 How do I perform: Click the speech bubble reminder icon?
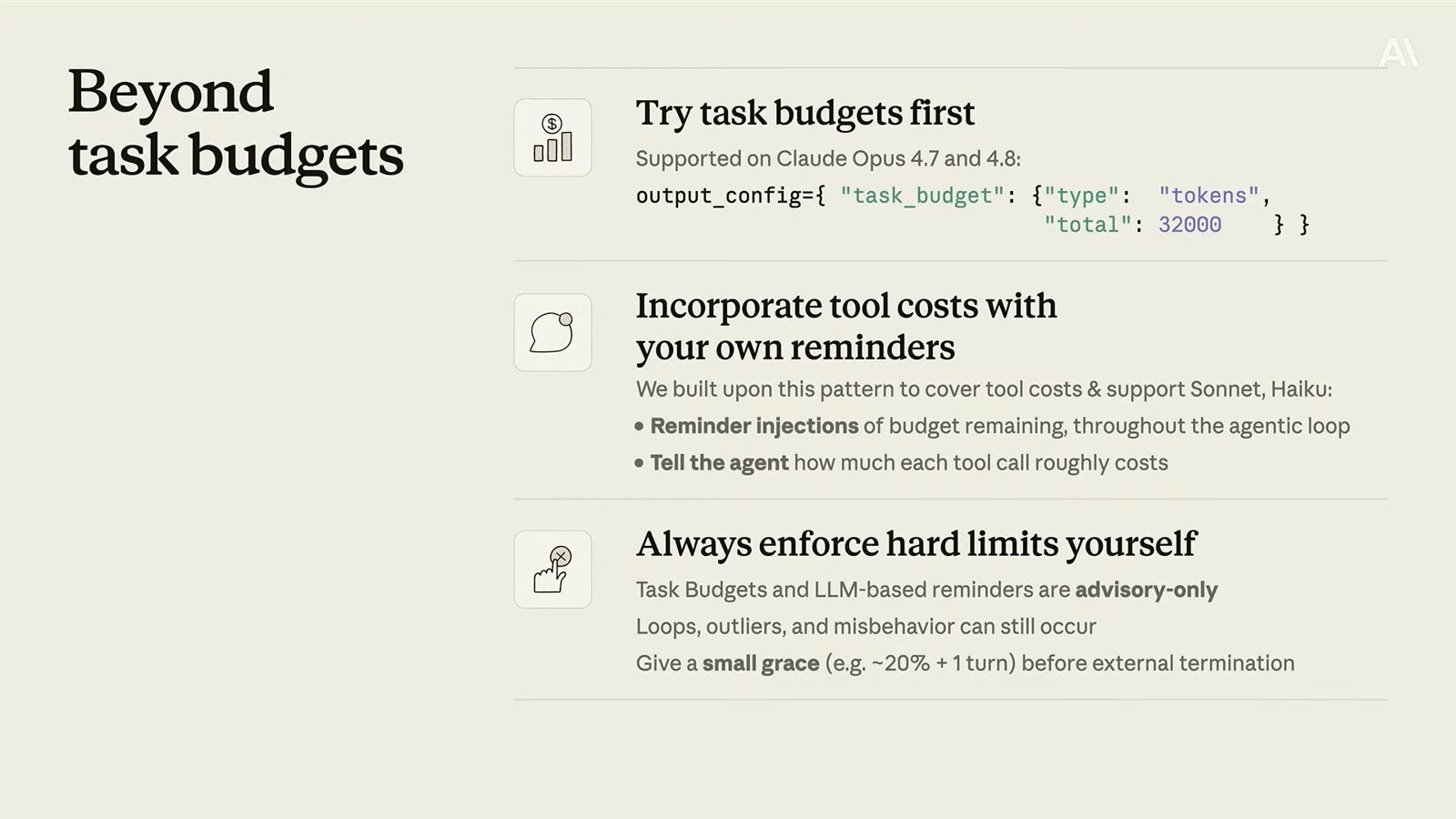[552, 332]
